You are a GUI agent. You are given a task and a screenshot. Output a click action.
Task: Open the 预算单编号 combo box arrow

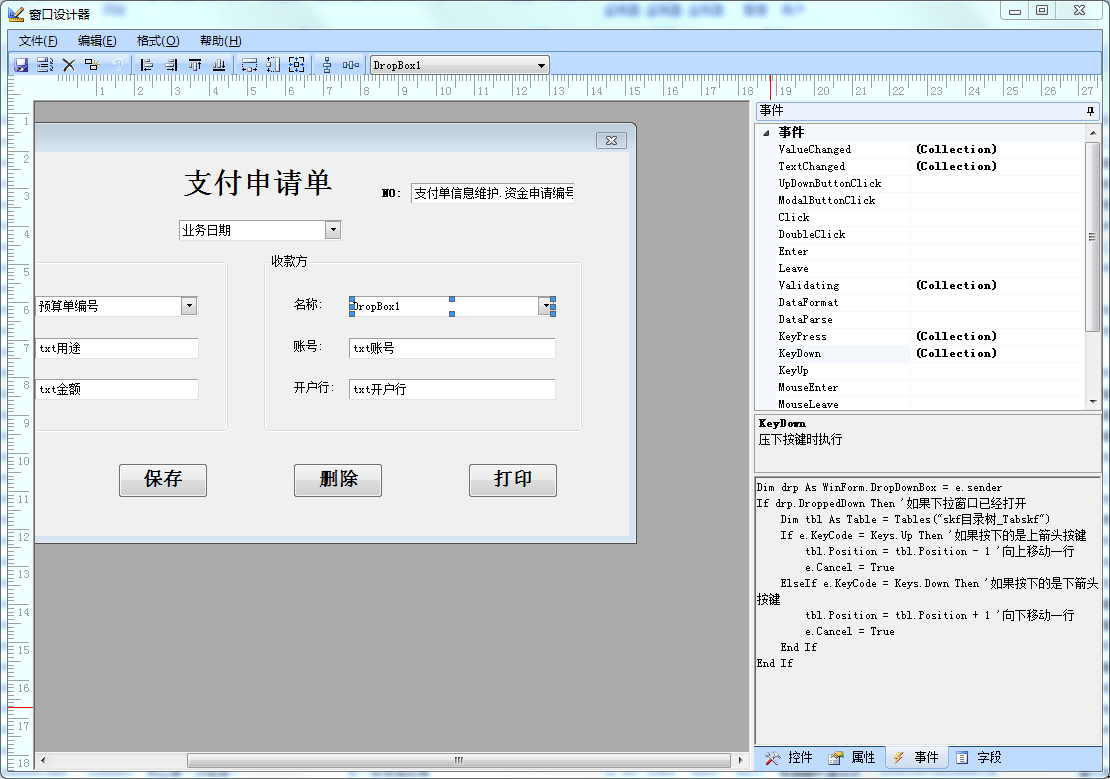189,306
